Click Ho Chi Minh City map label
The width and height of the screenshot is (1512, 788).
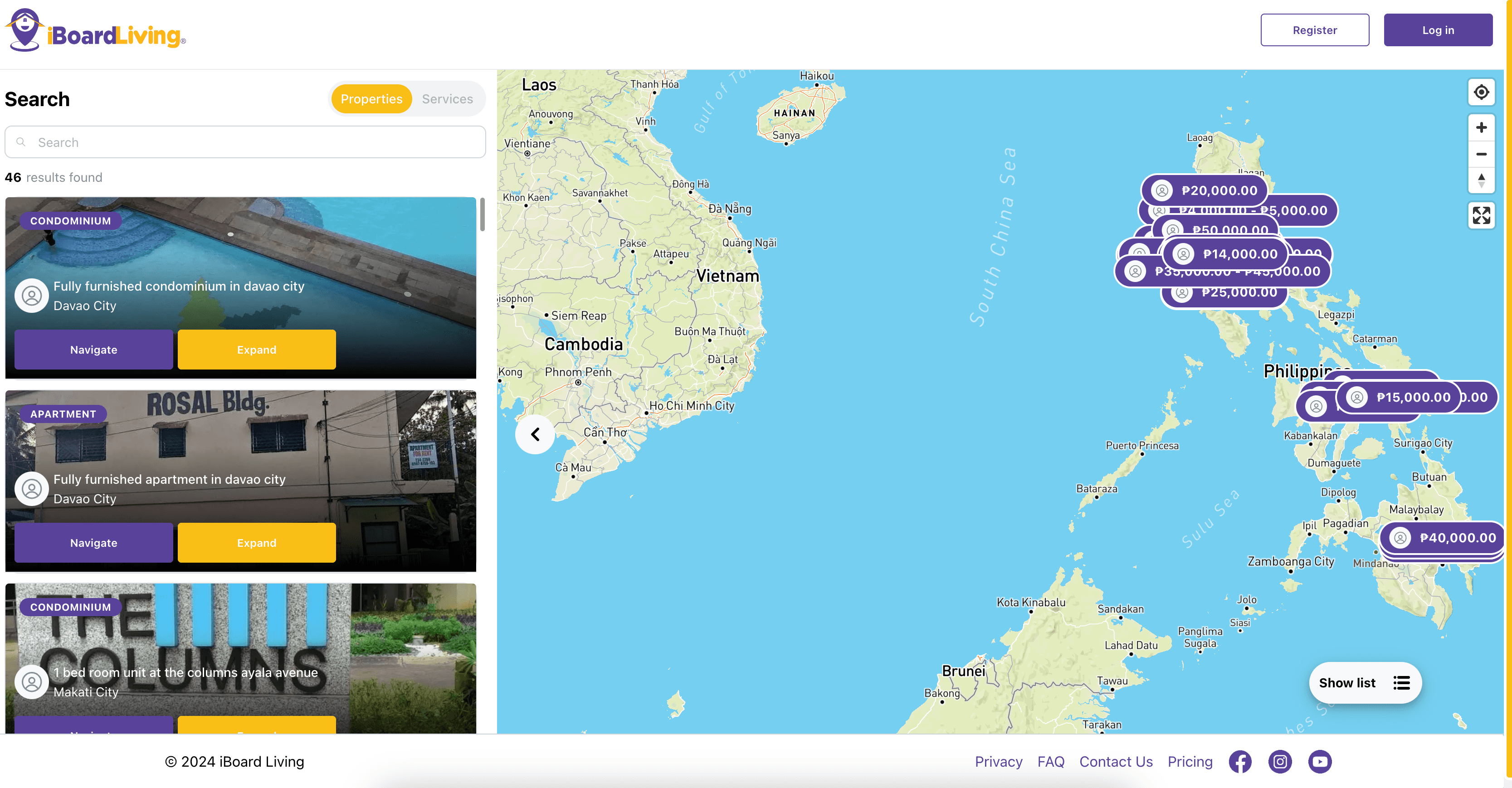692,405
